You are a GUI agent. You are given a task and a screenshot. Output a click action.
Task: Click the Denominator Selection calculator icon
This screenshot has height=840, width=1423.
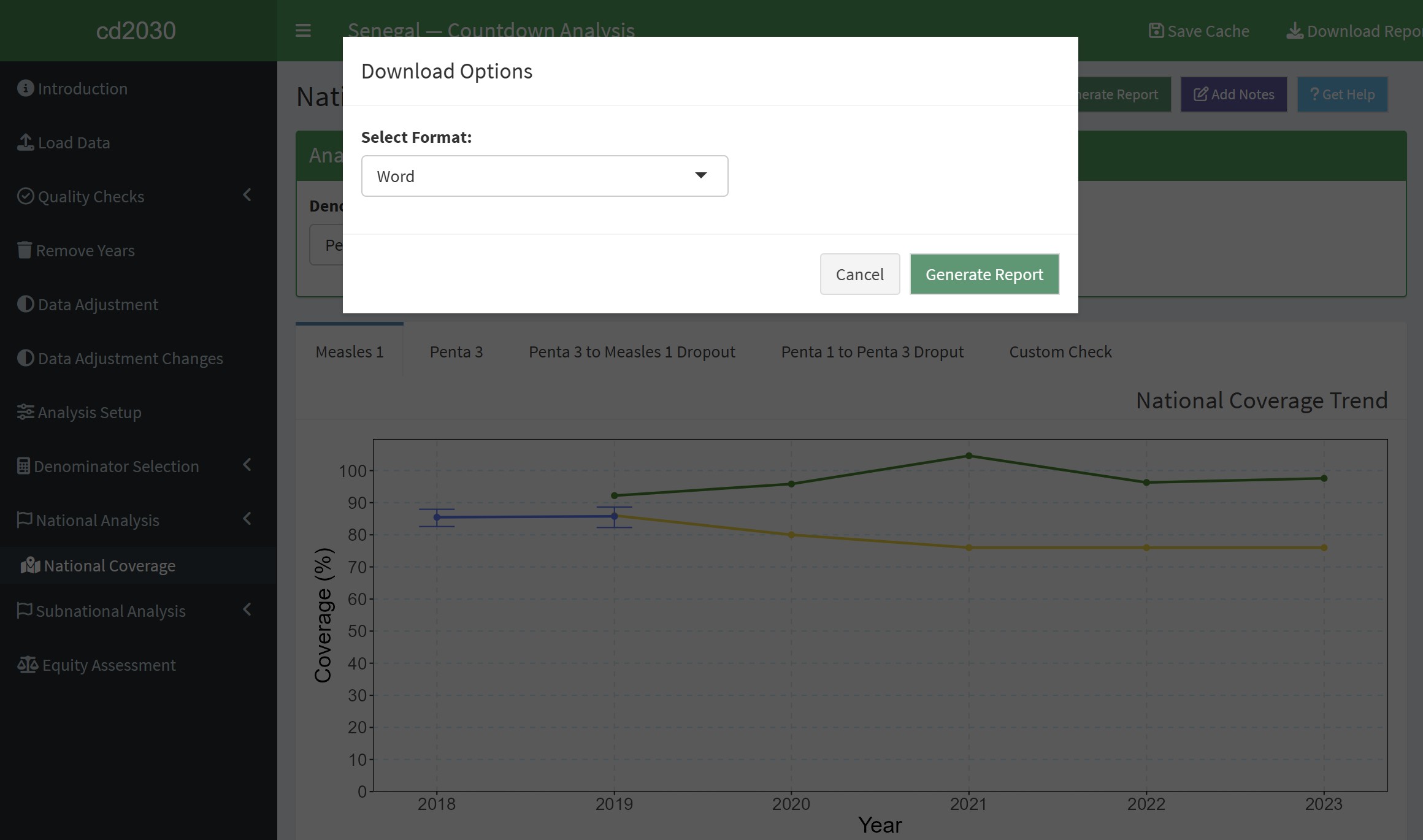(23, 466)
